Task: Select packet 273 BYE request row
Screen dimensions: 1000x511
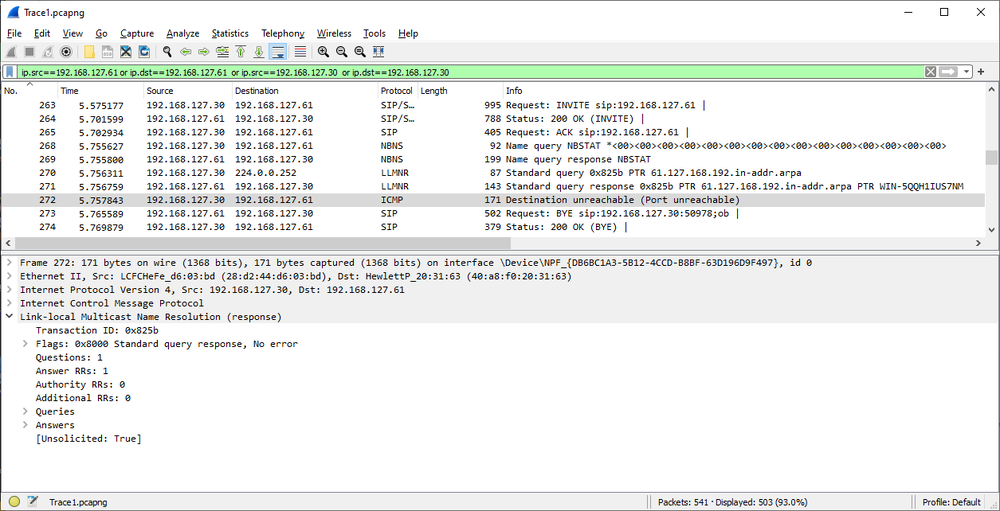Action: click(494, 214)
